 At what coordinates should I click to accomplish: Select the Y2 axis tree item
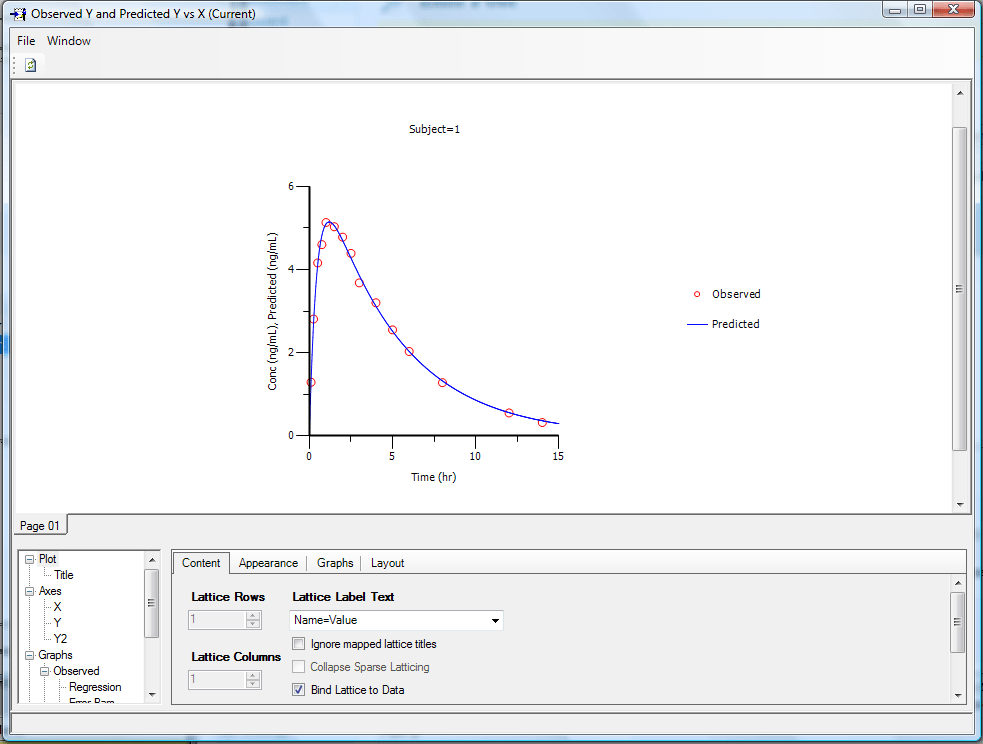click(x=60, y=638)
